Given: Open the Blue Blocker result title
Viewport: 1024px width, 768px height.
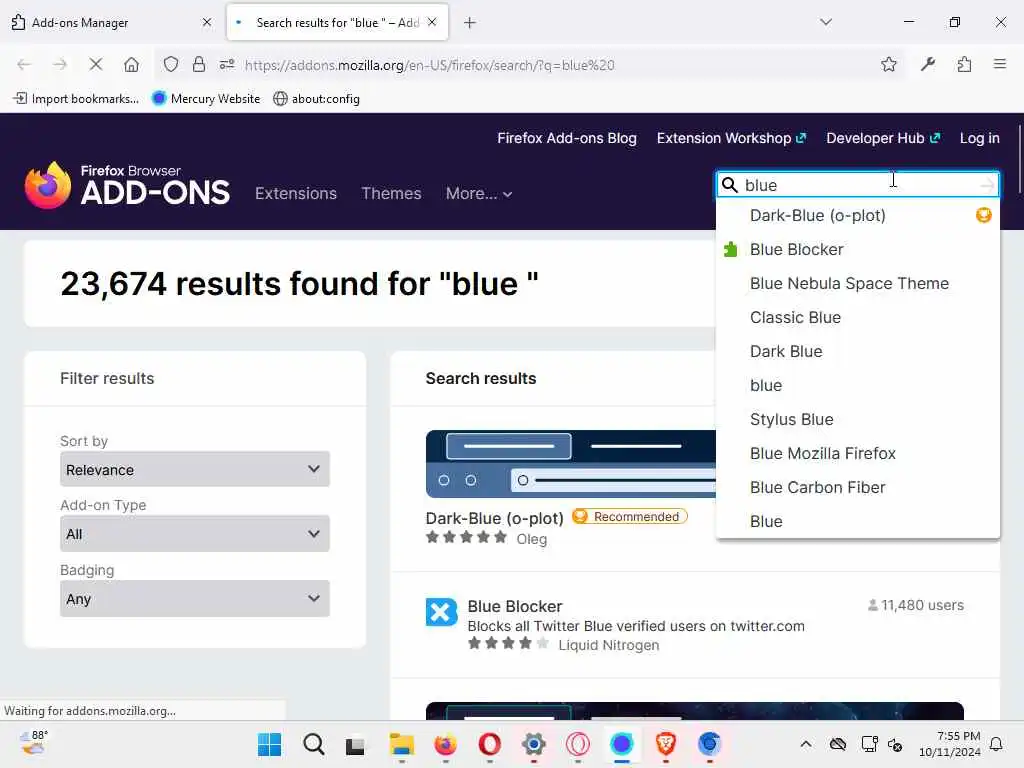Looking at the screenshot, I should pos(515,606).
